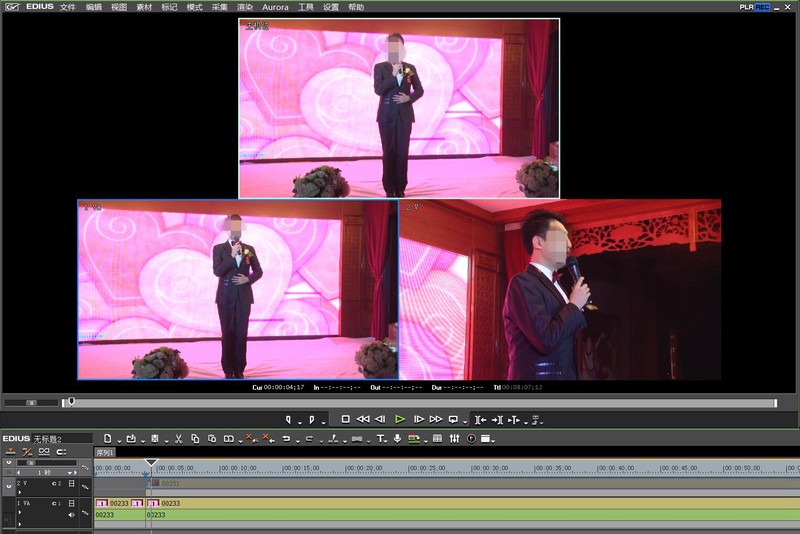This screenshot has height=534, width=800.
Task: Open the title creation T tool
Action: point(380,439)
